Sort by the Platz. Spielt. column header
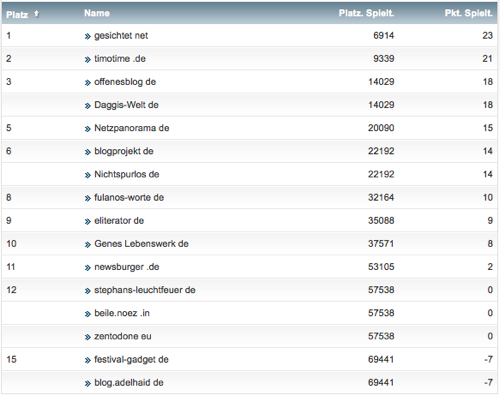 coord(366,13)
